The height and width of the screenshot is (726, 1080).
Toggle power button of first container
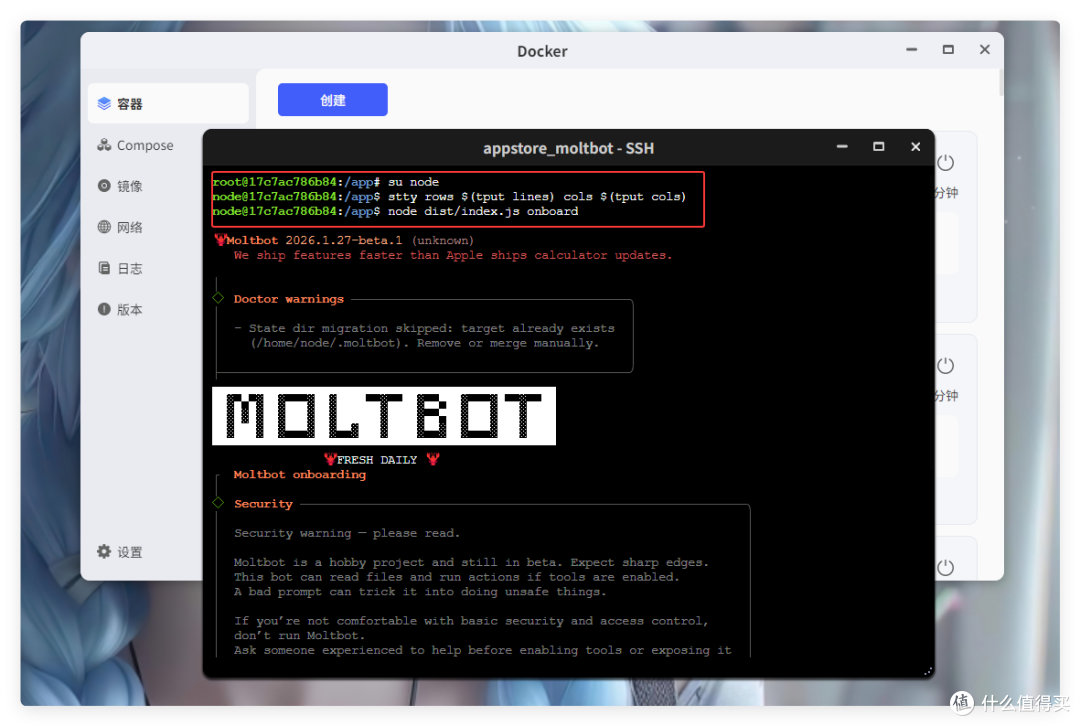946,163
